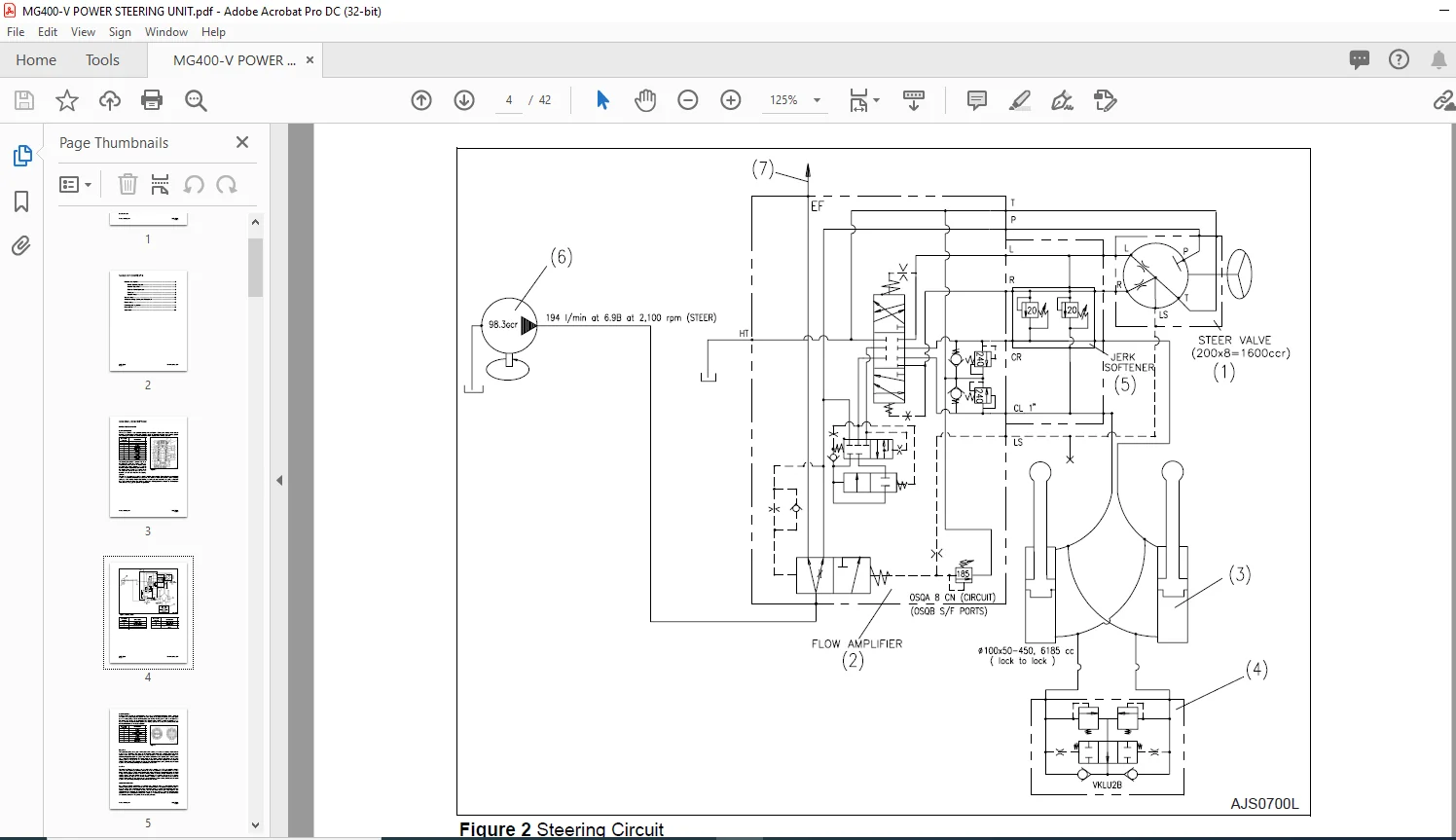Select the MG400-V POWER document tab
The width and height of the screenshot is (1456, 840).
pos(234,60)
